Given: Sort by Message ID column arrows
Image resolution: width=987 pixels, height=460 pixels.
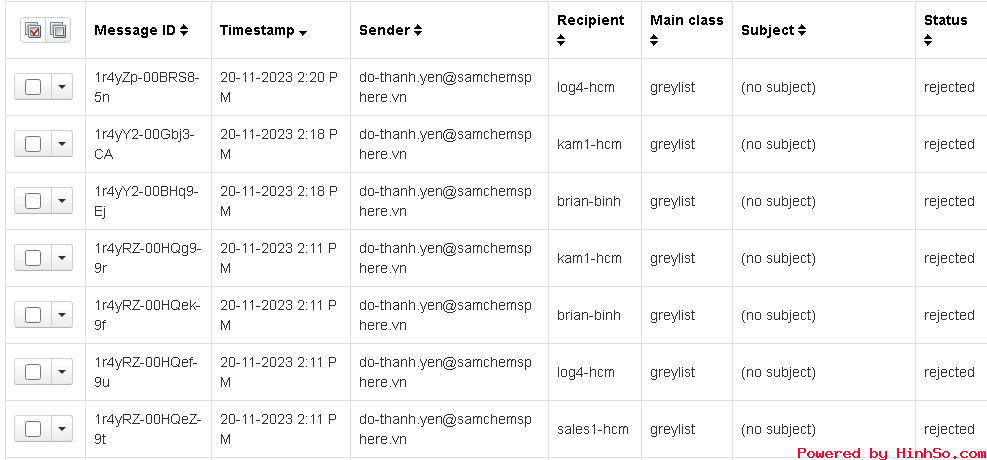Looking at the screenshot, I should click(184, 30).
